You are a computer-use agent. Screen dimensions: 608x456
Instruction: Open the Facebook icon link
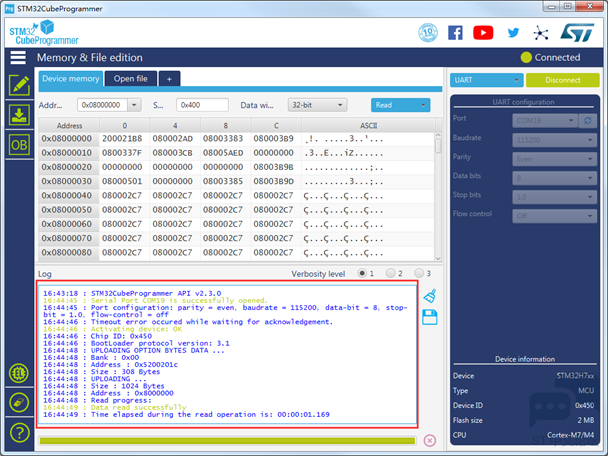455,33
